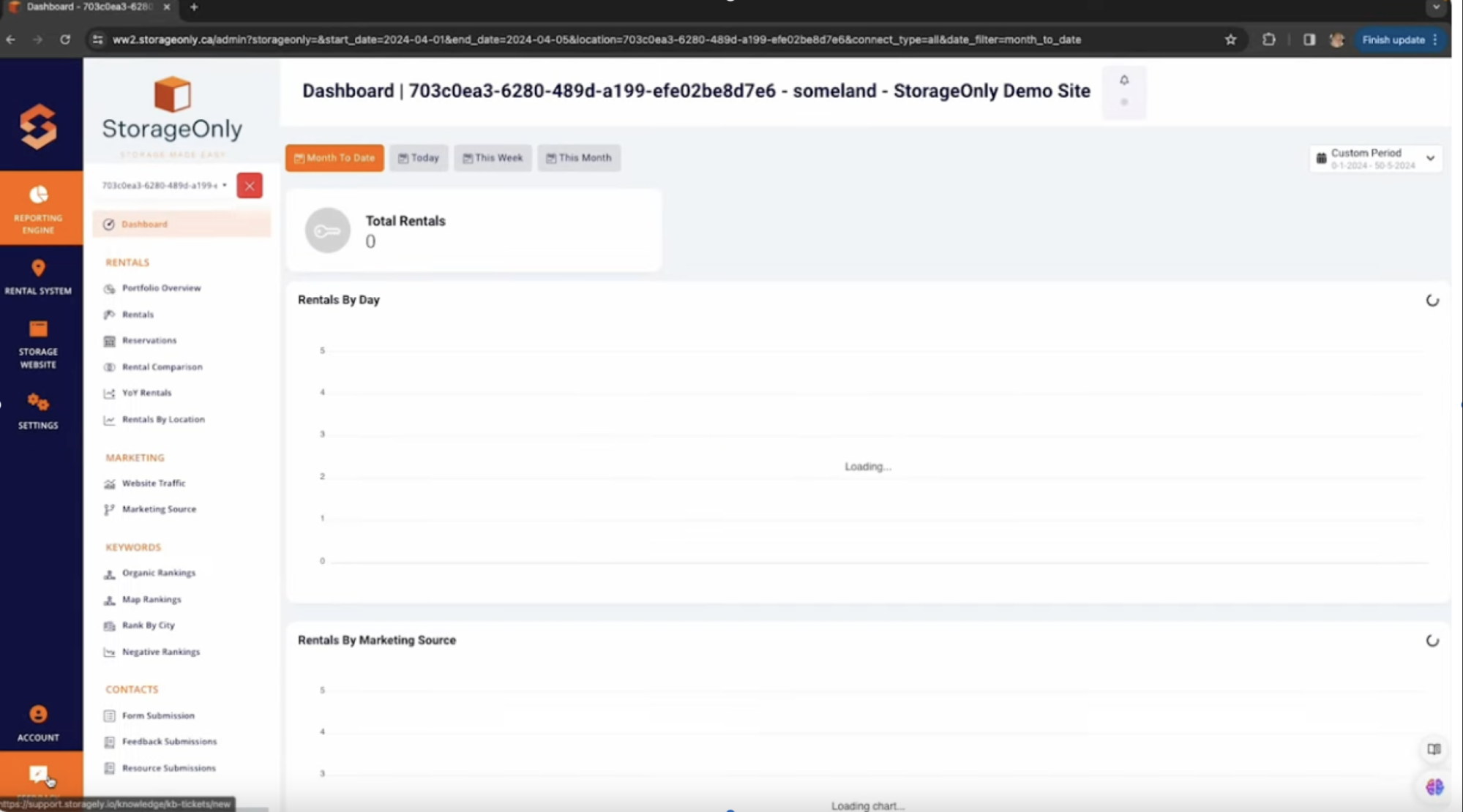Click the browser profile avatar
Screen dimensions: 1463x812
pyautogui.click(x=1337, y=40)
